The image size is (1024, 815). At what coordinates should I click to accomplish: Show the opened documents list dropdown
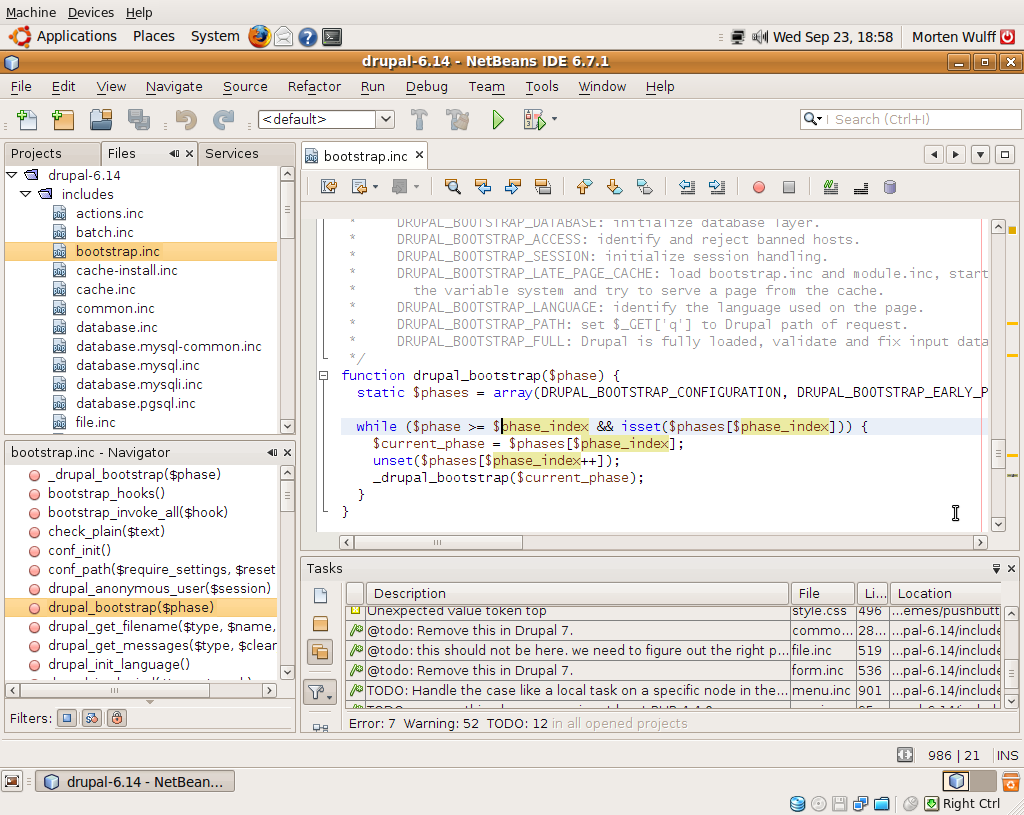(x=980, y=155)
